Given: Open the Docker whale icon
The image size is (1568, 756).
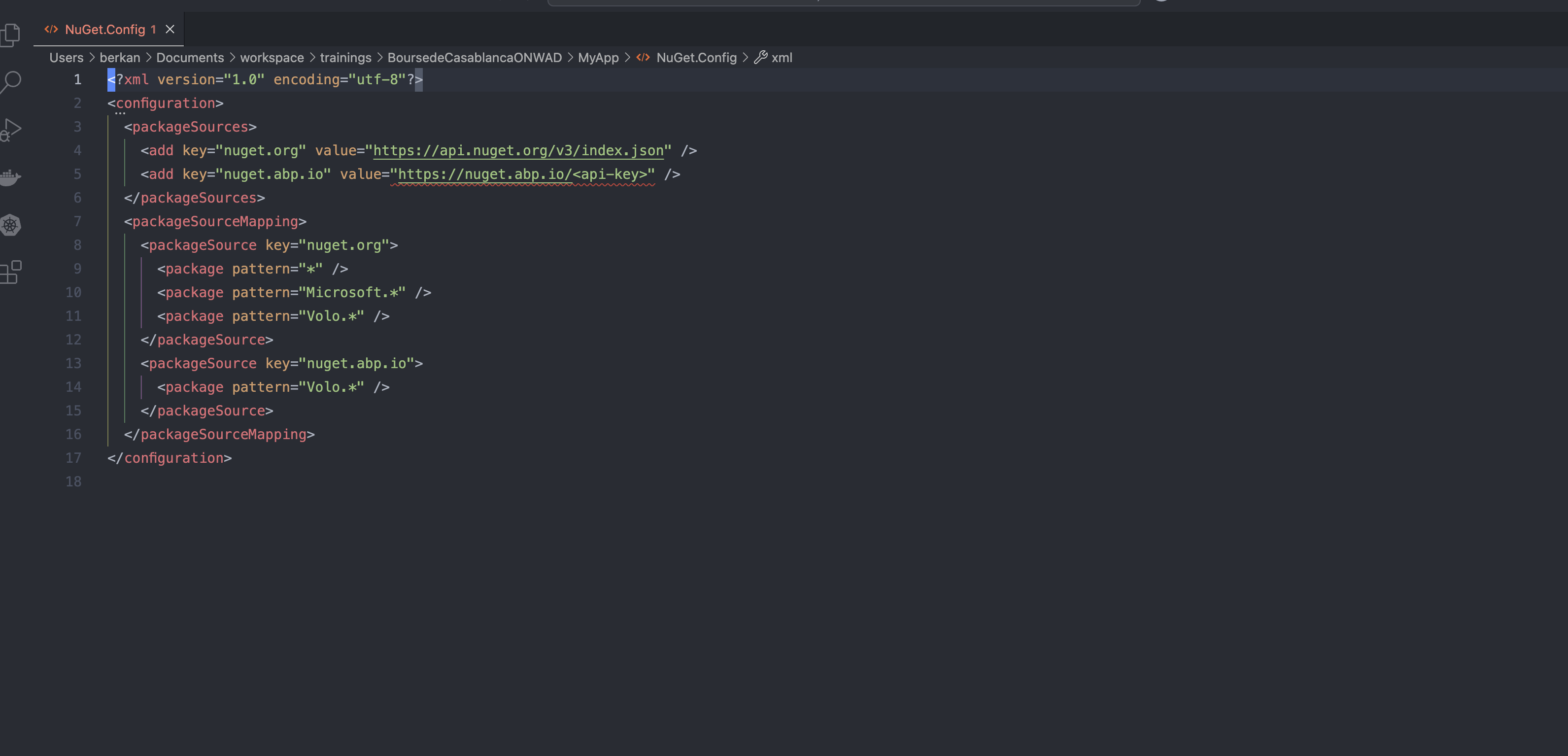Looking at the screenshot, I should [10, 177].
